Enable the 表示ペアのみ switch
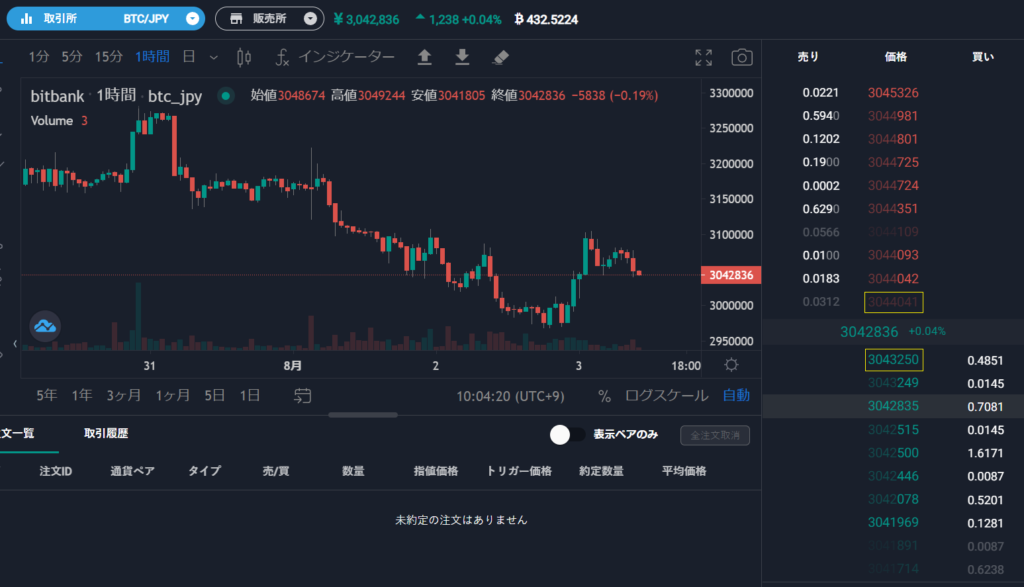Viewport: 1024px width, 587px height. coord(568,435)
